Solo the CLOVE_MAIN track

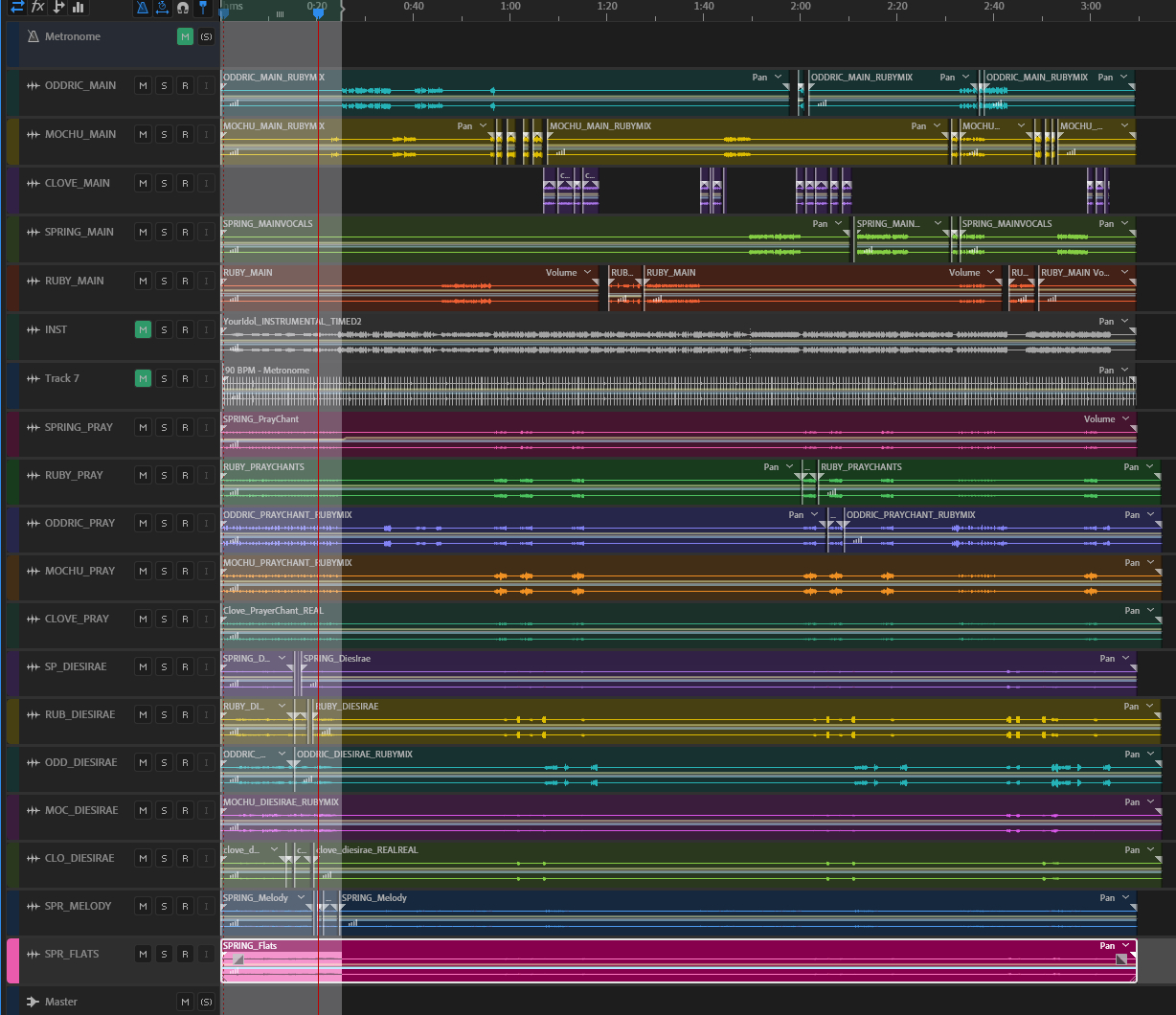pos(164,183)
